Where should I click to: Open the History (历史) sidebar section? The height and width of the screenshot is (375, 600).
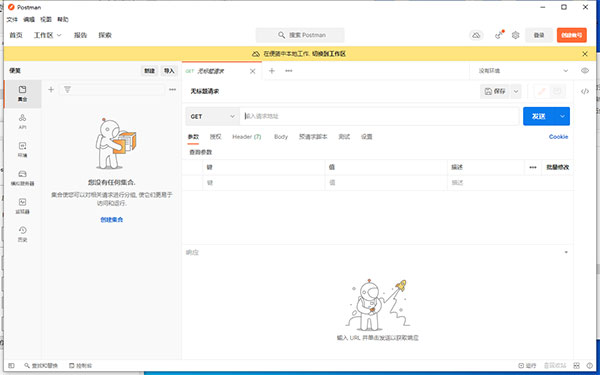(x=23, y=234)
